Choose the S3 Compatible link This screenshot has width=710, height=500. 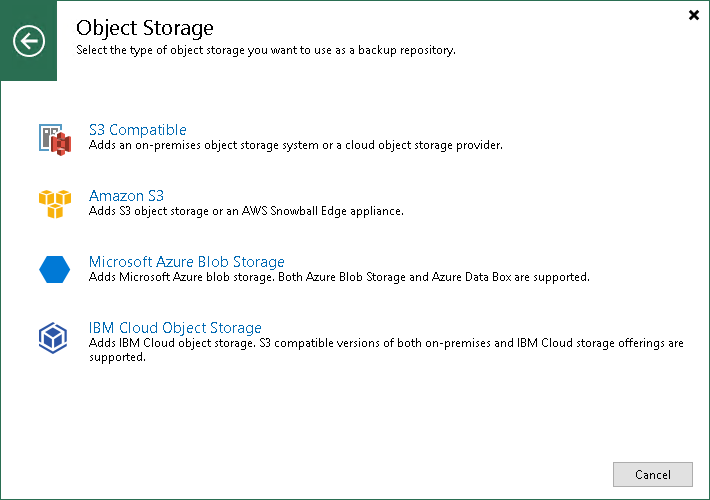pyautogui.click(x=137, y=130)
